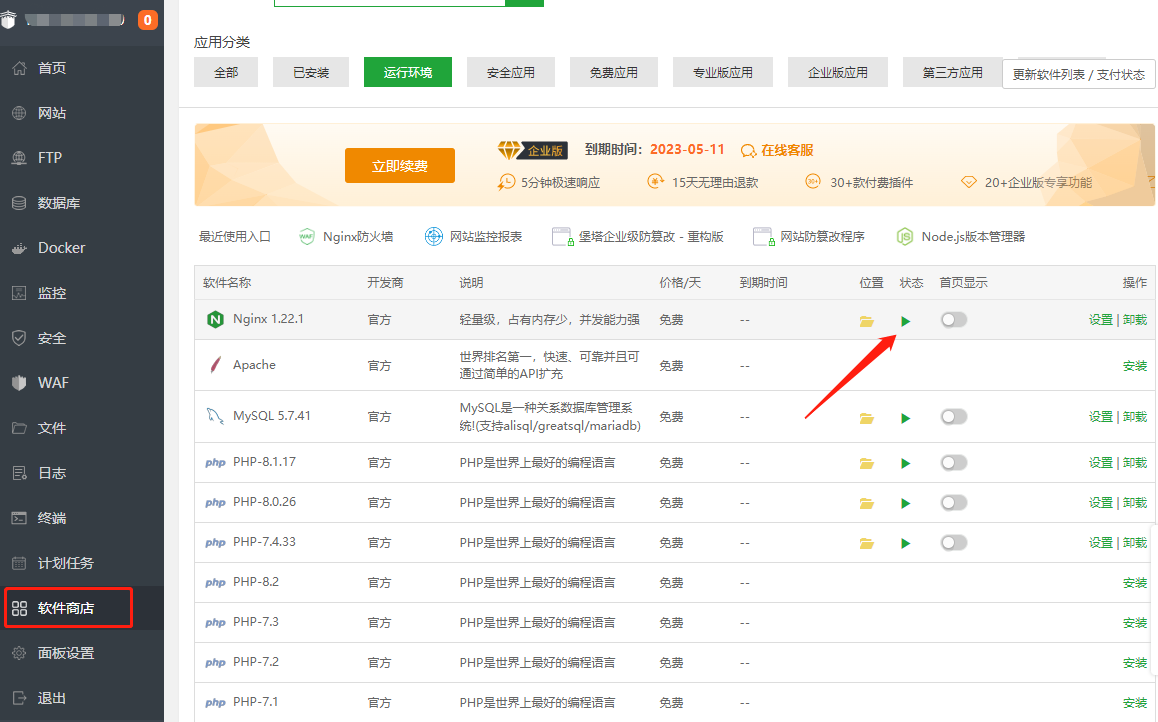The image size is (1158, 722).
Task: Click PHP-7.4.33 green status arrow
Action: pos(905,543)
